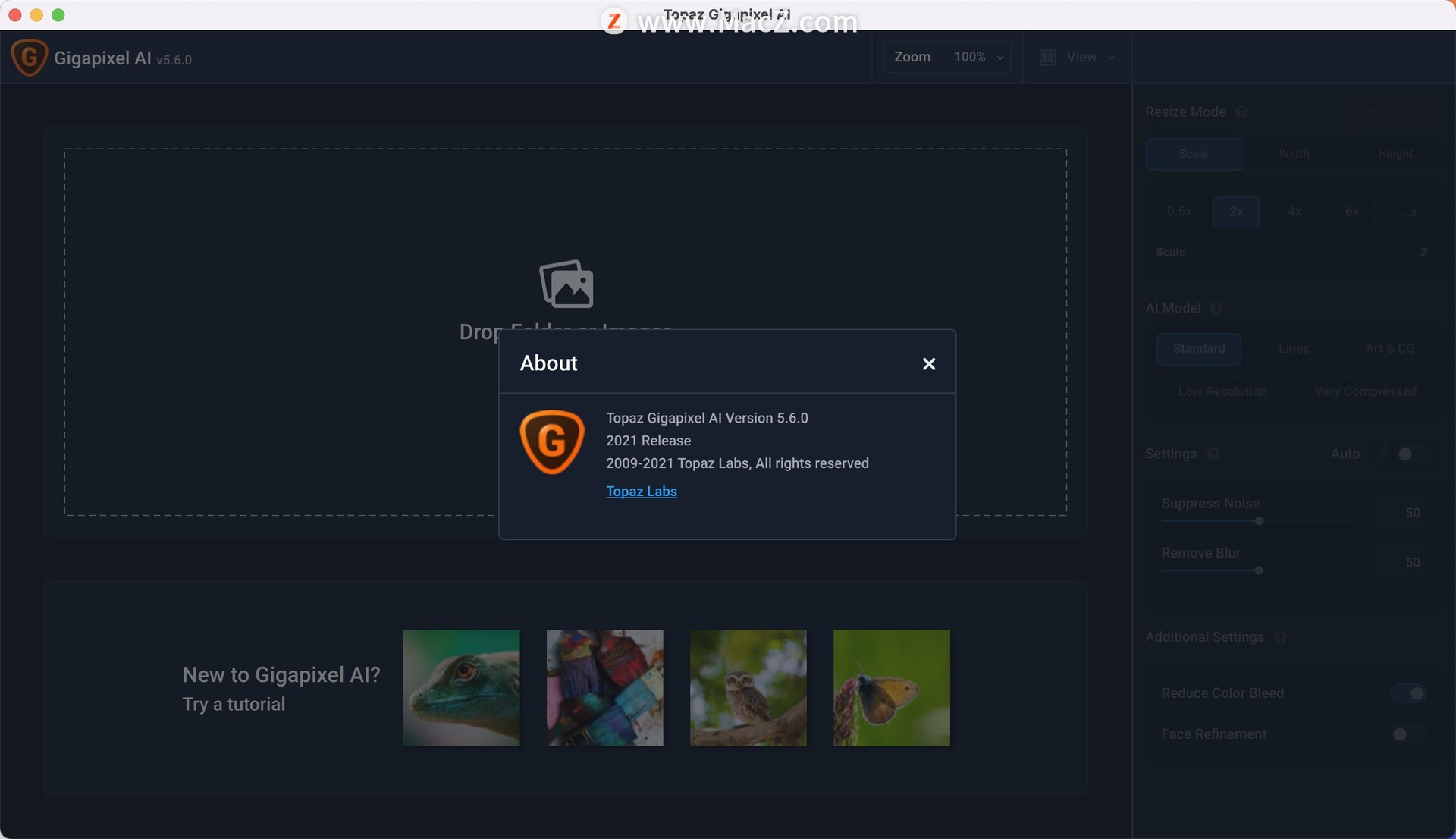Click the Gigapixel AI shield logo in header
Viewport: 1456px width, 839px height.
(29, 58)
